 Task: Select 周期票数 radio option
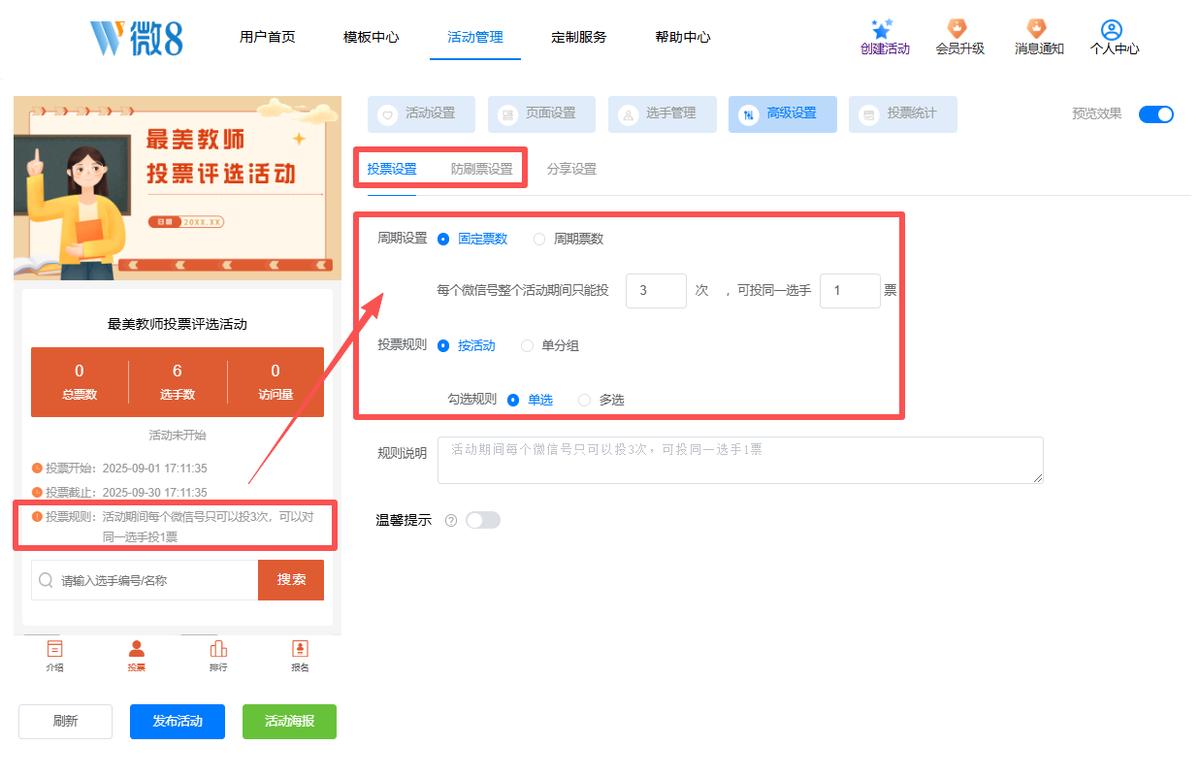pos(540,239)
